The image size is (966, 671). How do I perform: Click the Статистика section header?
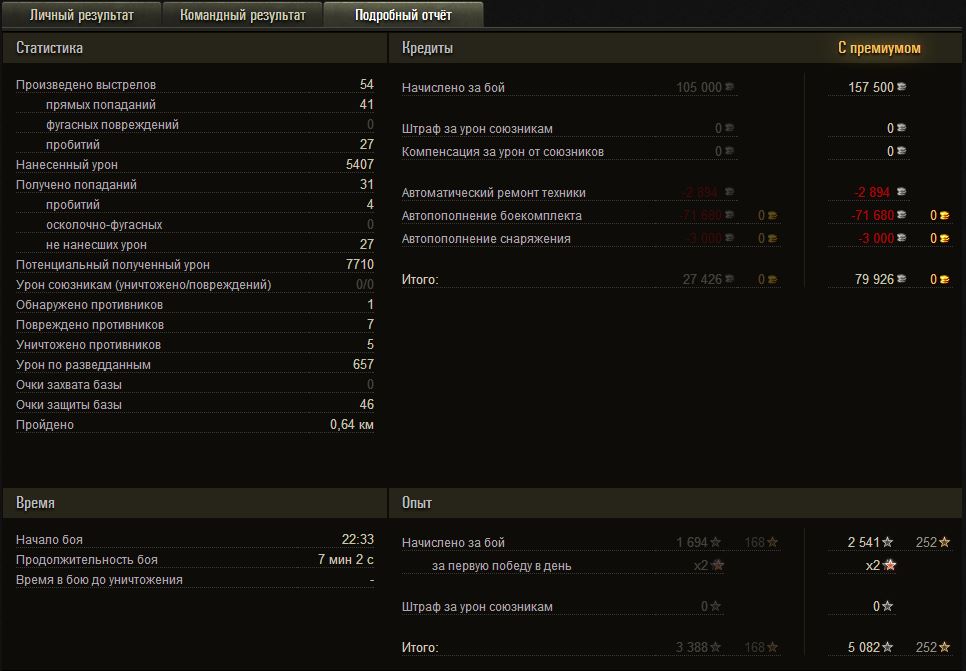point(50,48)
